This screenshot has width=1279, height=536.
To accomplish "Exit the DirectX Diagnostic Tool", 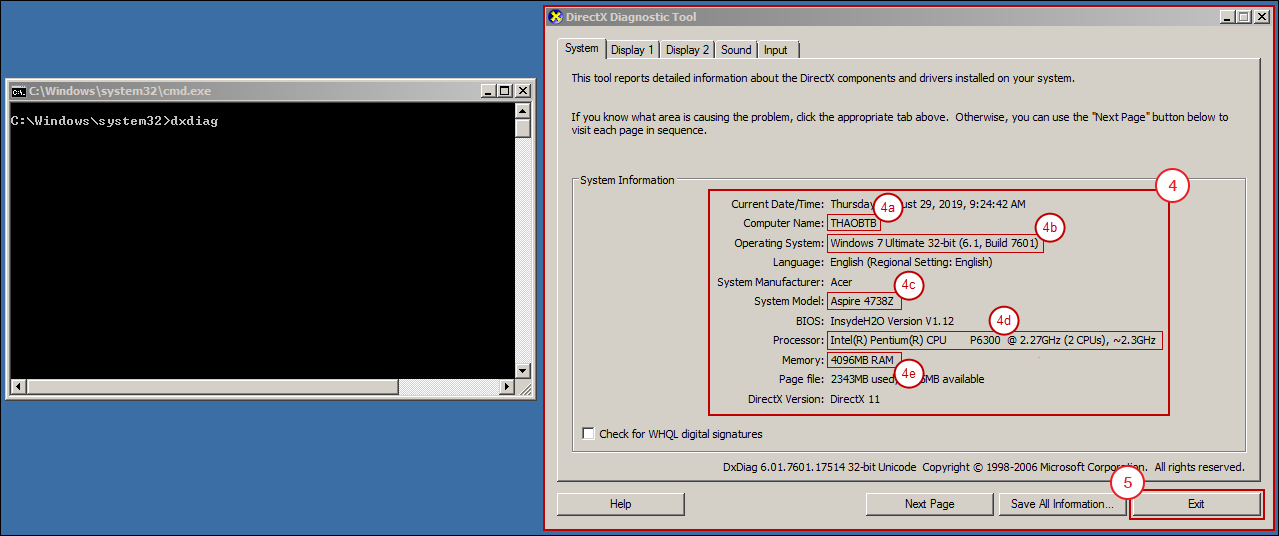I will click(x=1196, y=504).
